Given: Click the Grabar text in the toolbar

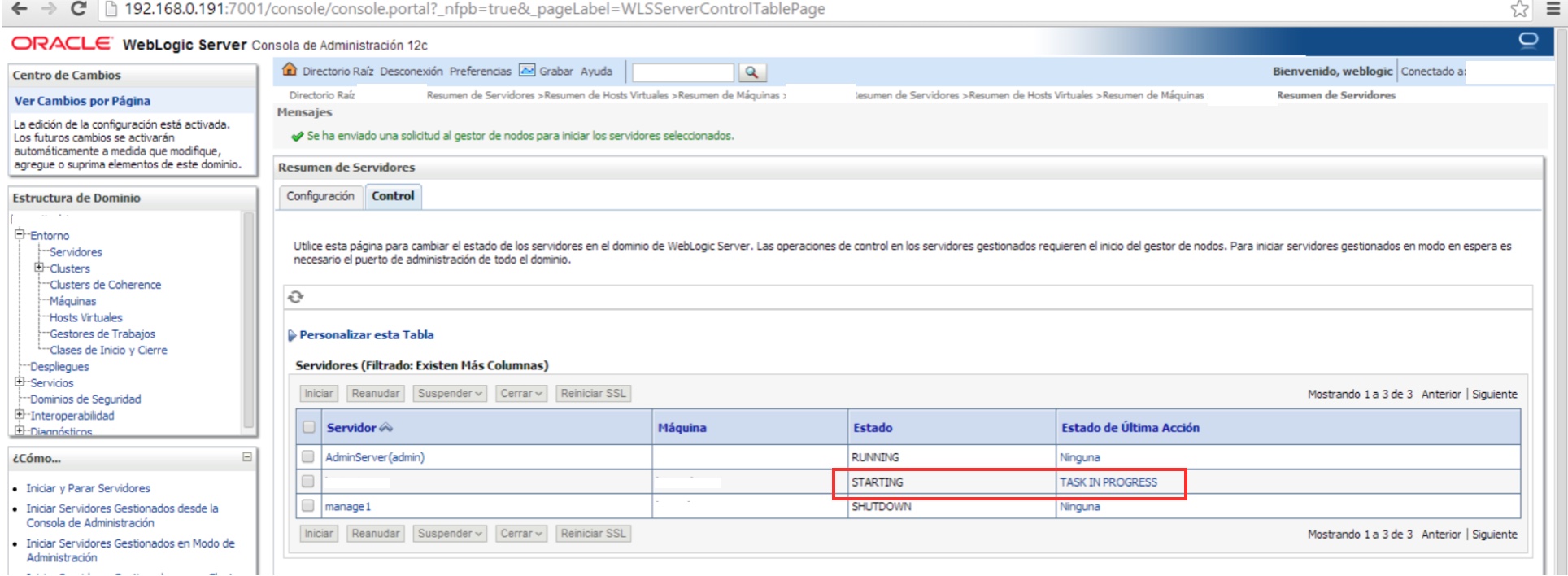Looking at the screenshot, I should point(556,72).
